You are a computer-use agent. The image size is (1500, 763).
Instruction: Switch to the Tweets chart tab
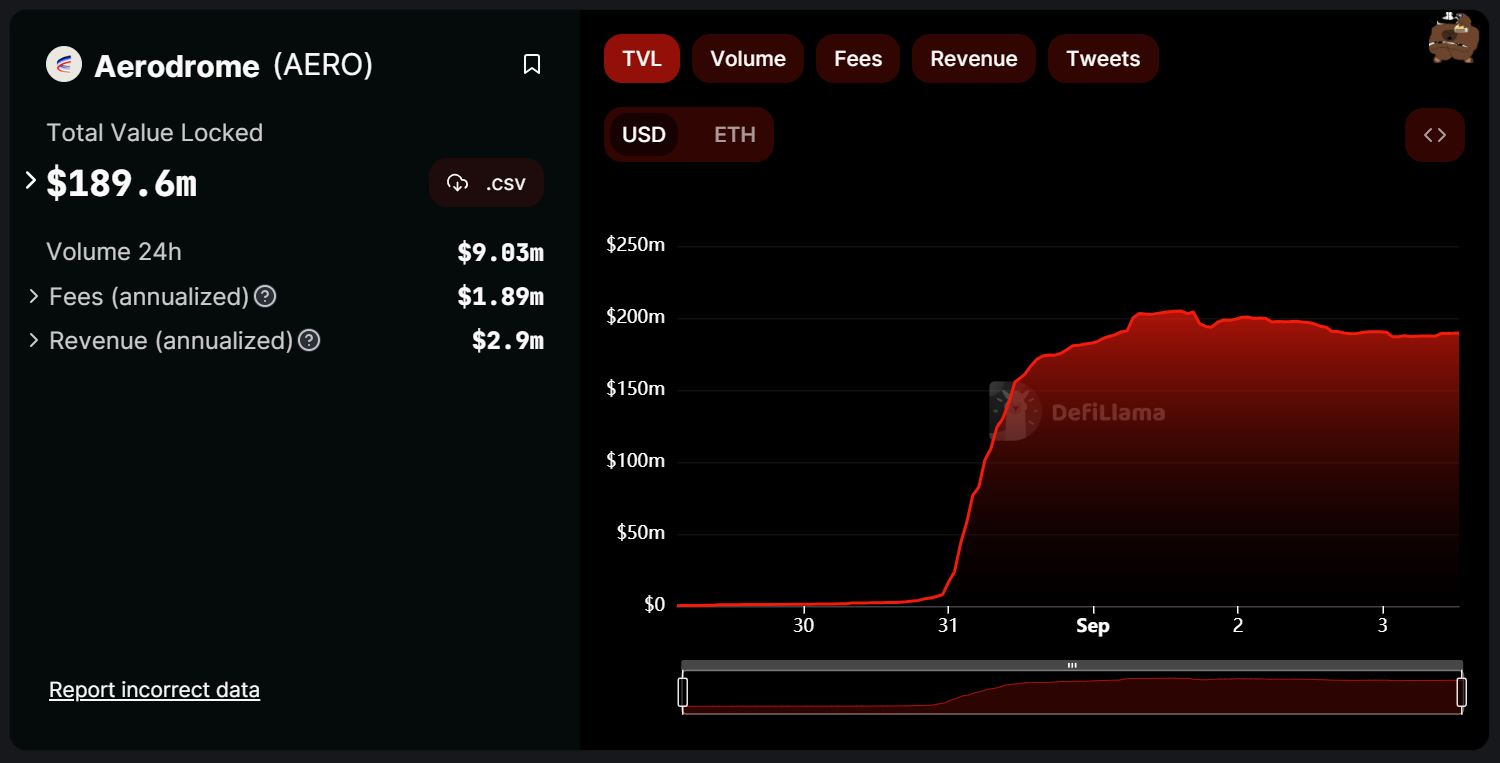pos(1103,59)
